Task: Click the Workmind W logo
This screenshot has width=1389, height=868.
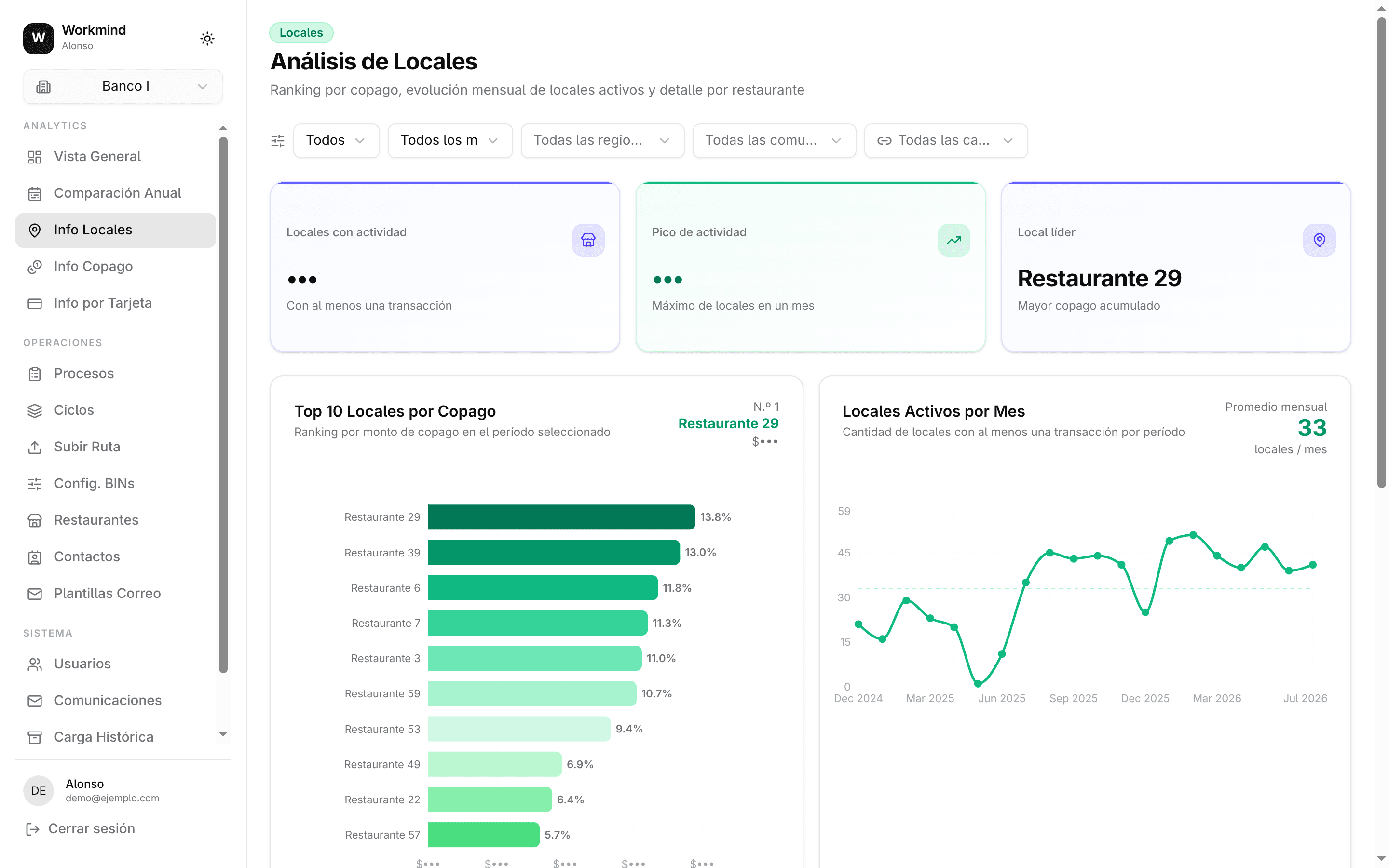Action: pyautogui.click(x=39, y=39)
